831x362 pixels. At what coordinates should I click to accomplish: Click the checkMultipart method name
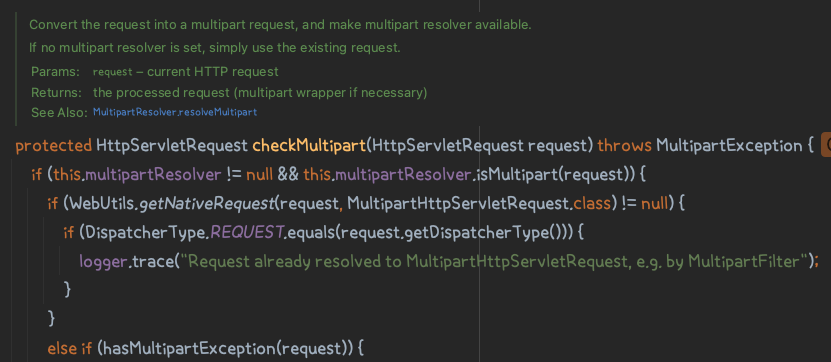[x=308, y=146]
